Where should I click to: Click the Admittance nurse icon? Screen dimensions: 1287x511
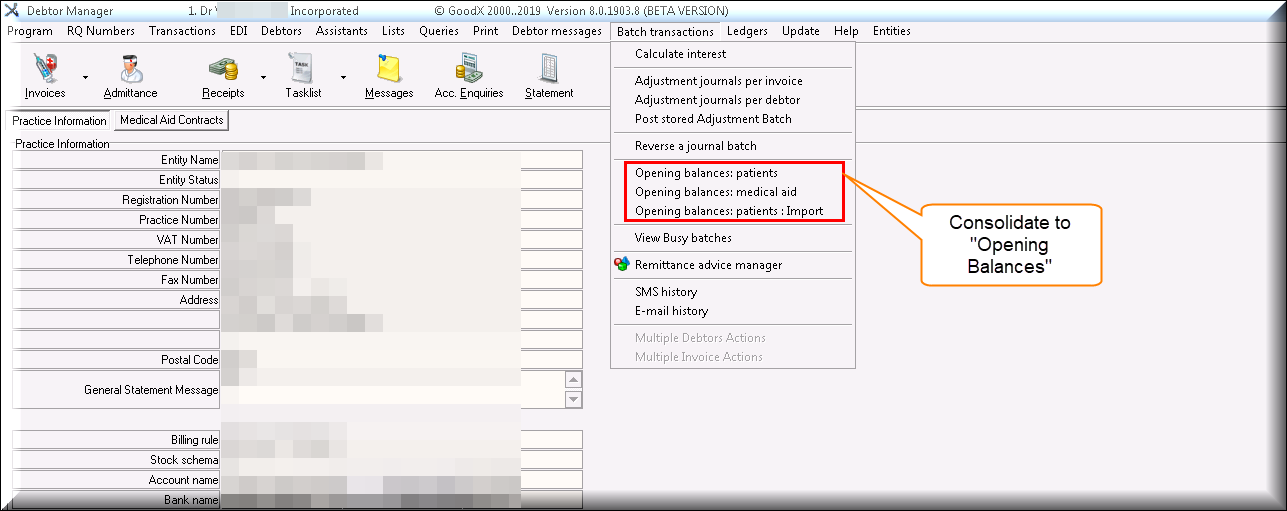point(130,68)
